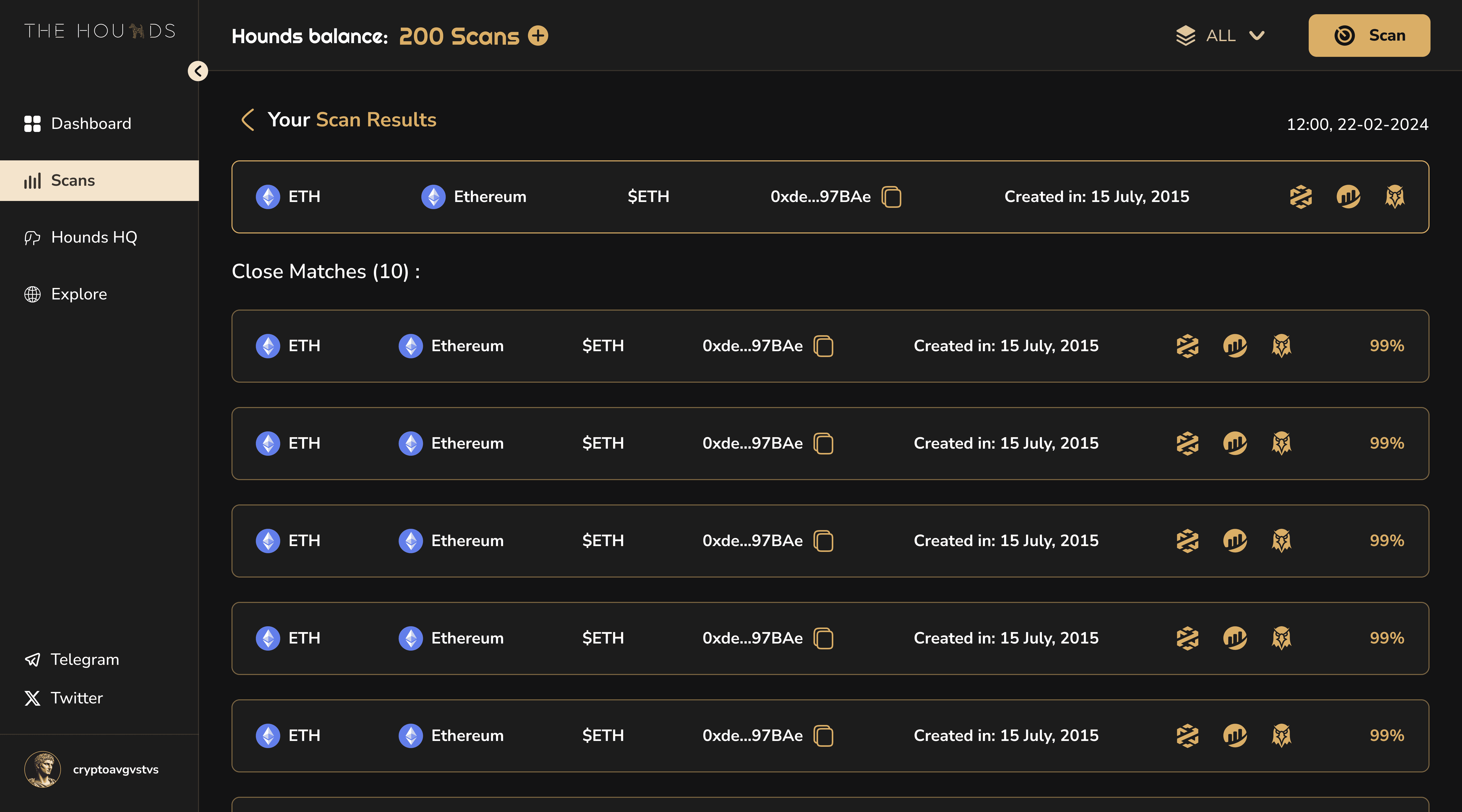
Task: Click the owl icon in the first close match
Action: pos(1282,346)
